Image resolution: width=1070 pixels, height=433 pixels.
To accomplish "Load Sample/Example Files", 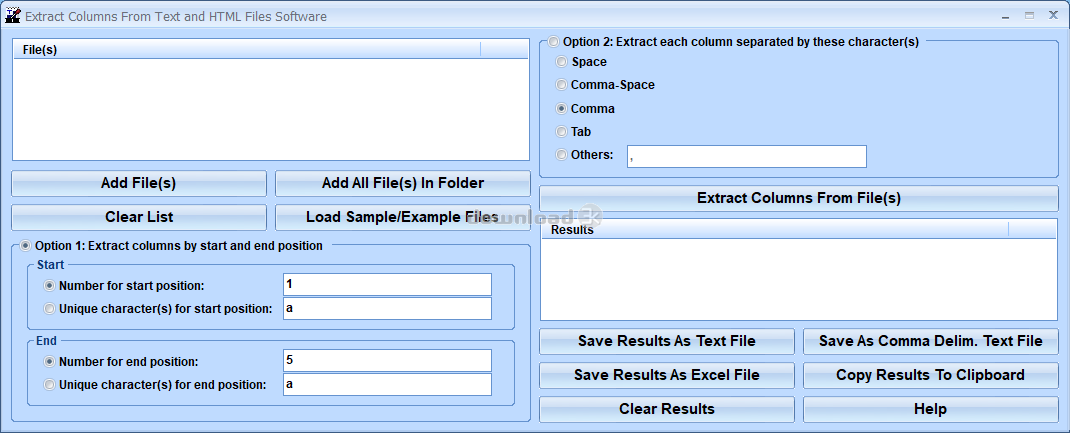I will click(403, 218).
